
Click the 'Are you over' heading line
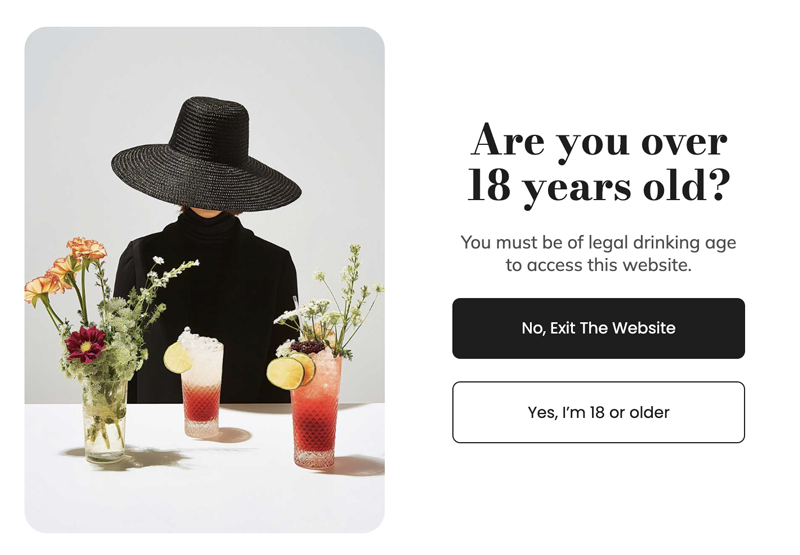(598, 141)
